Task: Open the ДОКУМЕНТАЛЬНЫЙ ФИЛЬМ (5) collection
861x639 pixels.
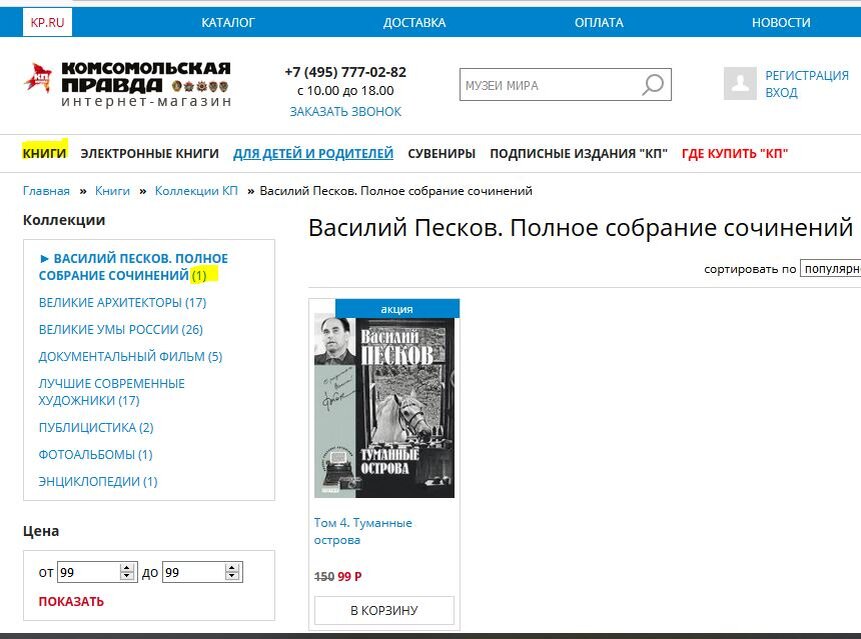Action: coord(130,356)
